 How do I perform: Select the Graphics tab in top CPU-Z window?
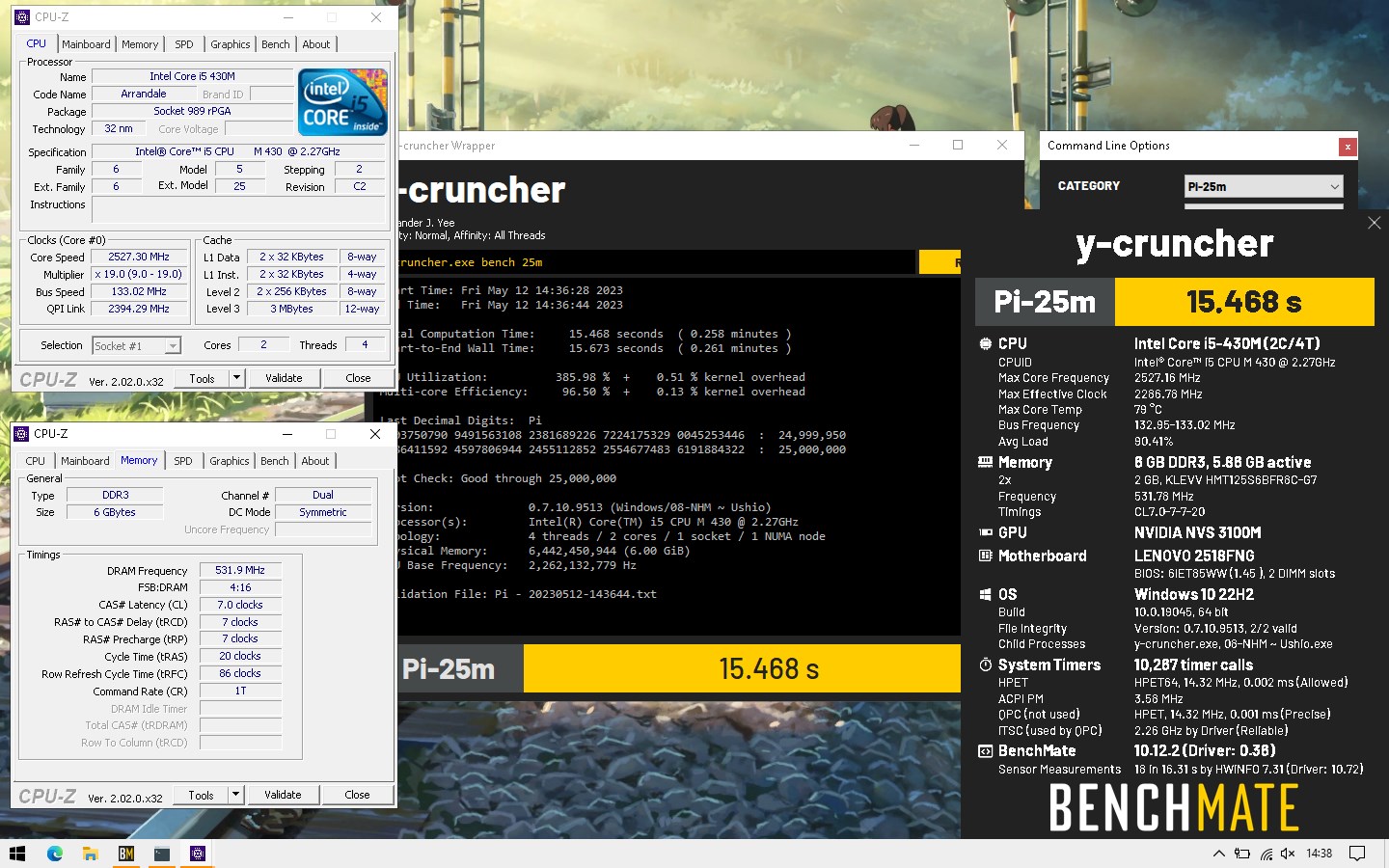pos(231,44)
